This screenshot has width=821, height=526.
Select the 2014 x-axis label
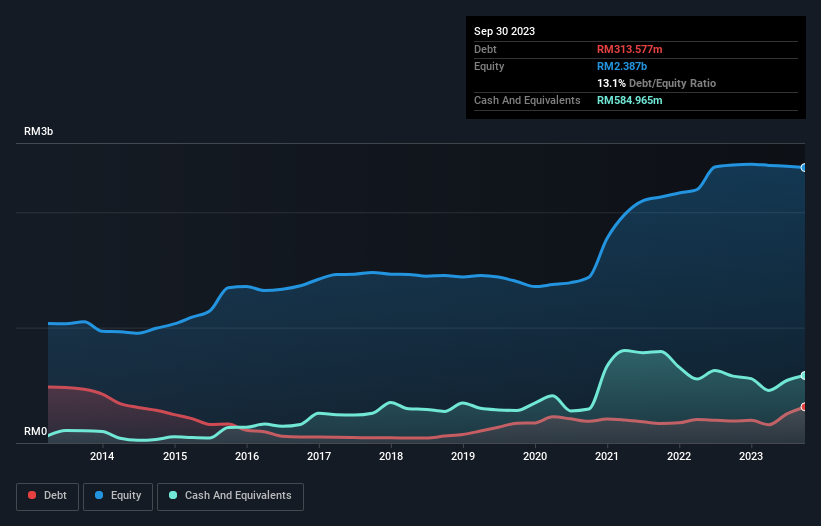coord(102,456)
